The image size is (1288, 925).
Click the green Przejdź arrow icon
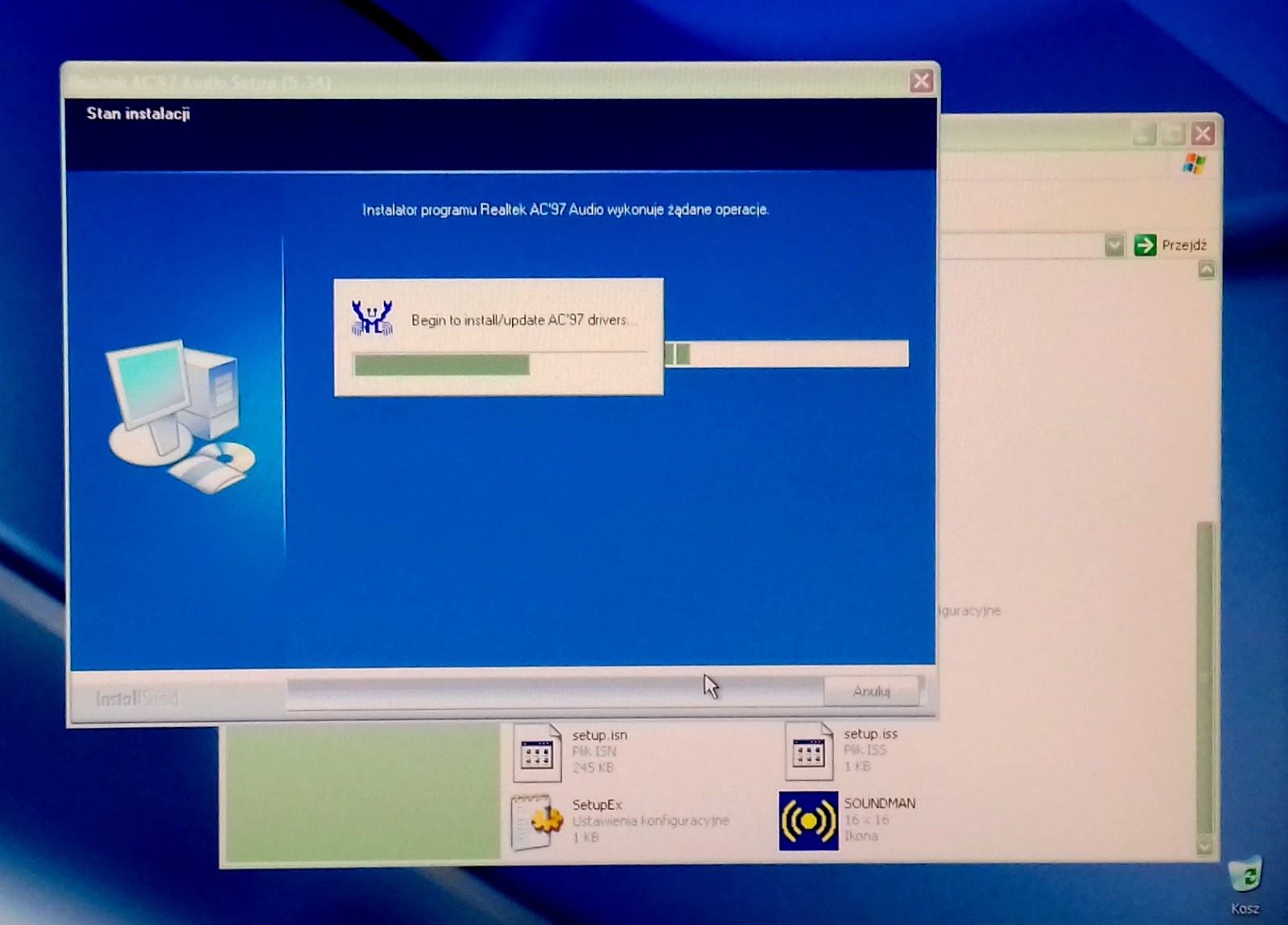pos(1144,245)
